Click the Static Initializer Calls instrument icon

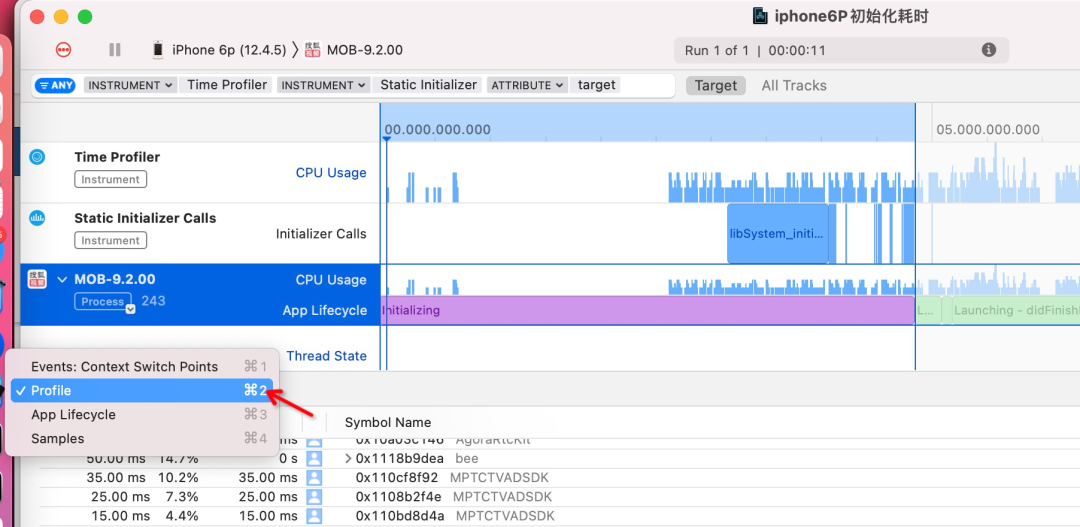[x=37, y=218]
